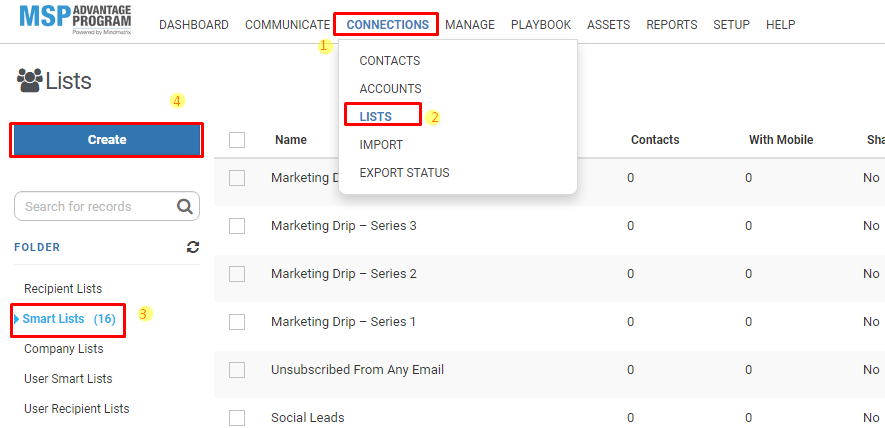885x428 pixels.
Task: Open the Manage menu
Action: tap(470, 25)
